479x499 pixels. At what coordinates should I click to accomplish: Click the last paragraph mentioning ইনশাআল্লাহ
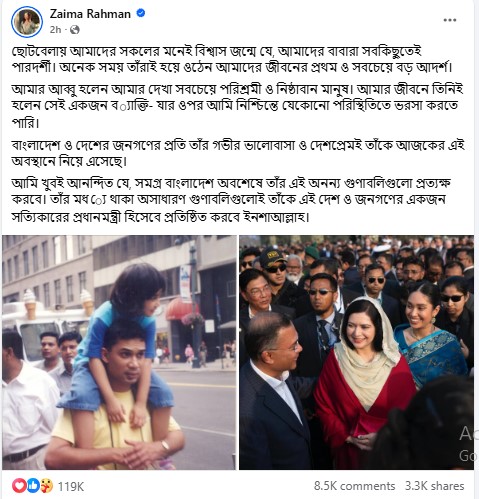(x=231, y=200)
